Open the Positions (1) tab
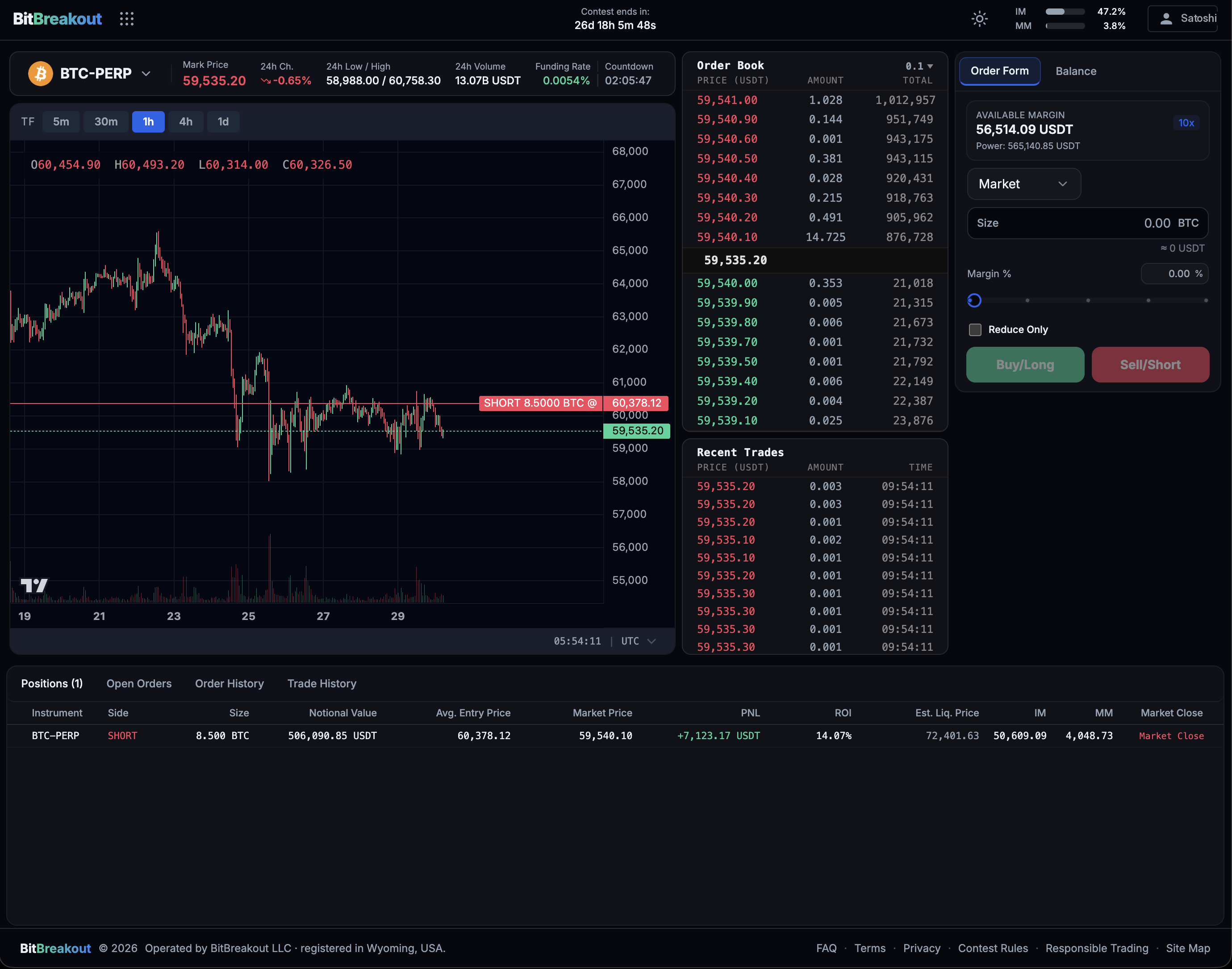The image size is (1232, 969). pyautogui.click(x=52, y=684)
